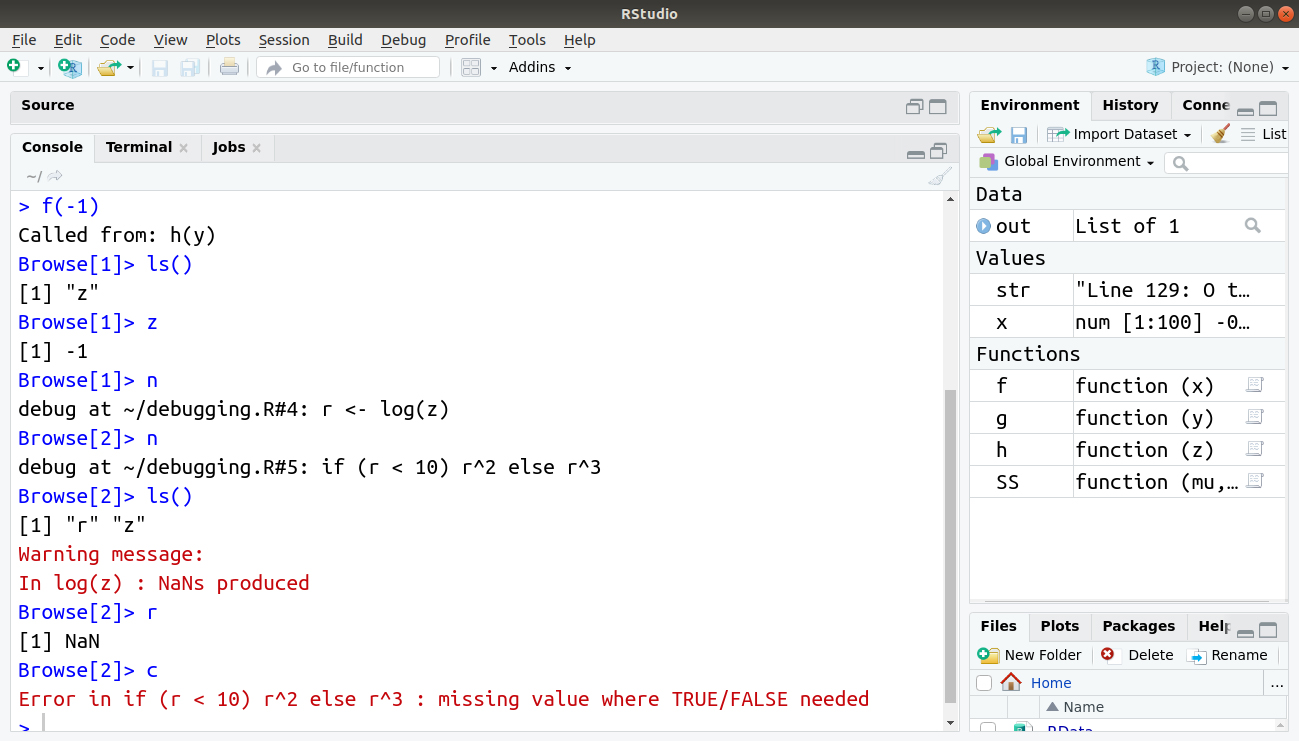This screenshot has width=1299, height=741.
Task: Open the Edit menu
Action: click(x=68, y=40)
